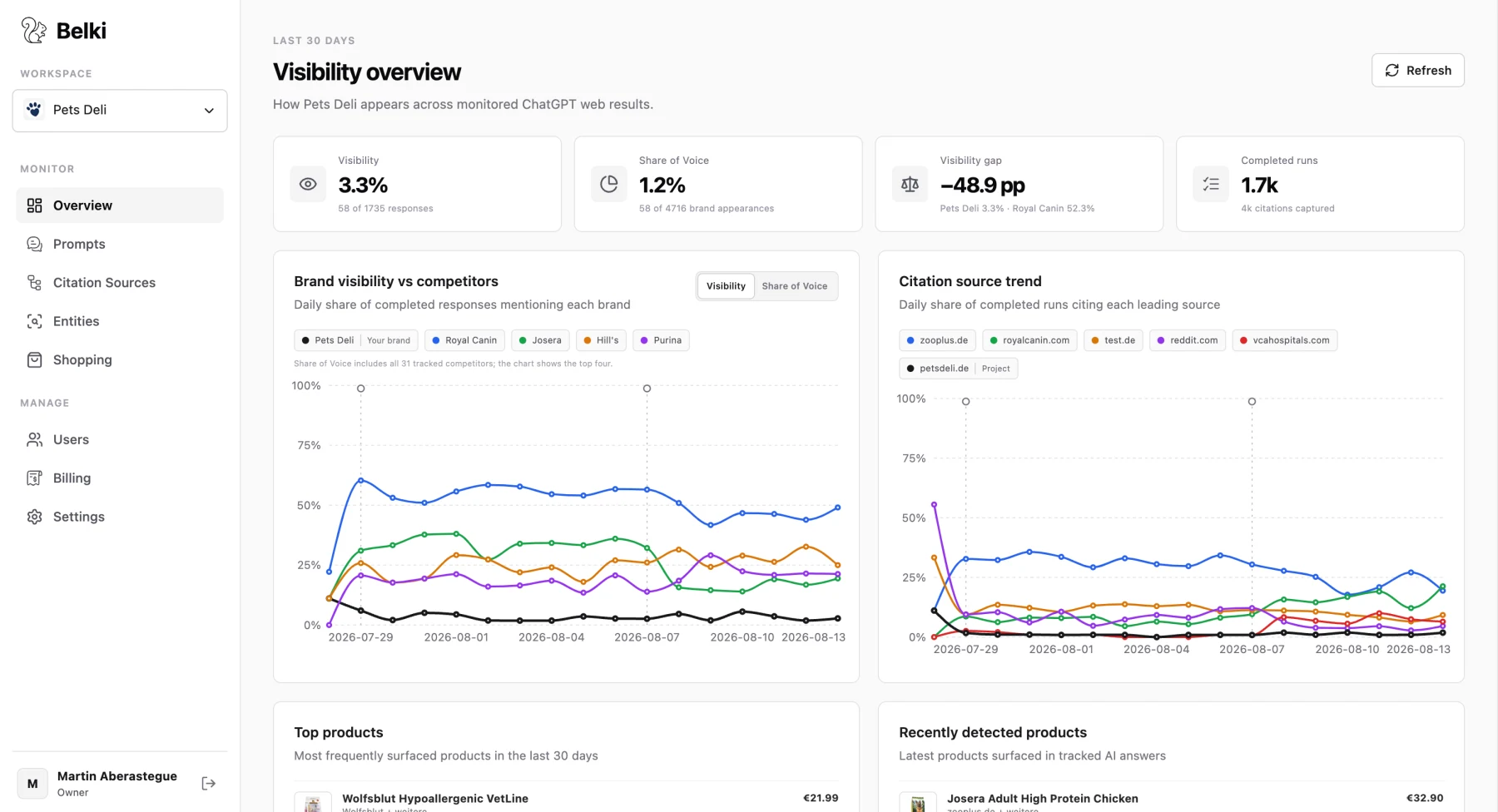
Task: Click the Citation Sources tree icon
Action: click(x=34, y=283)
